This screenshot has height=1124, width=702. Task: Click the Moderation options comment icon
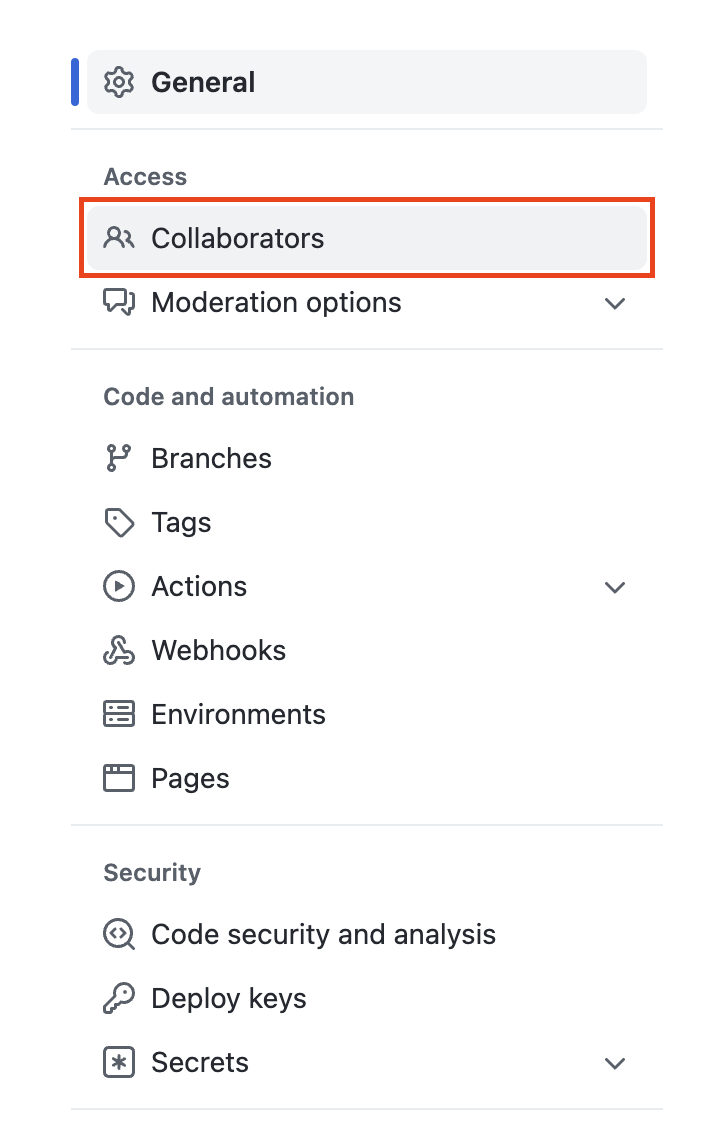click(x=118, y=302)
